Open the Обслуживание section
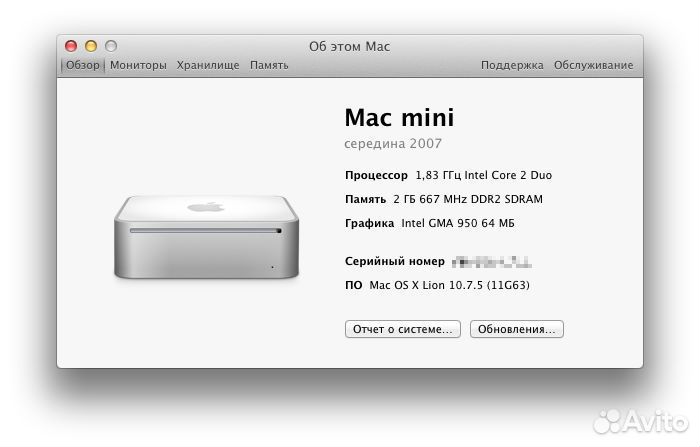Viewport: 700px width, 447px height. (x=593, y=65)
